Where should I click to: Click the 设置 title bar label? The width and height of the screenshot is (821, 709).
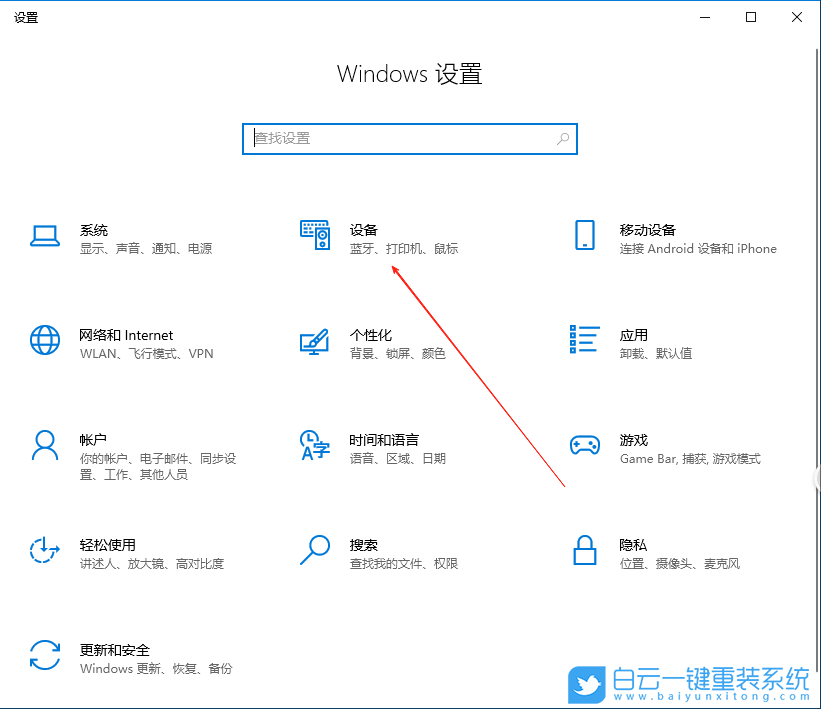[x=26, y=17]
